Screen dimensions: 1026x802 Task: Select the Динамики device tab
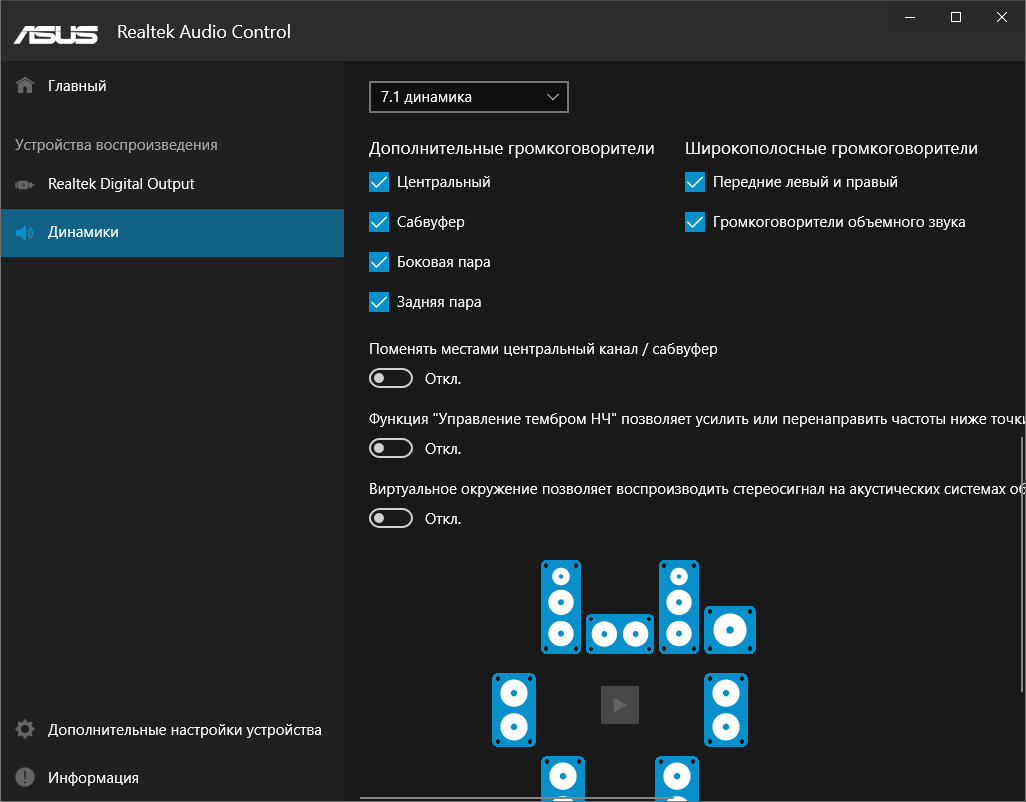pos(172,232)
